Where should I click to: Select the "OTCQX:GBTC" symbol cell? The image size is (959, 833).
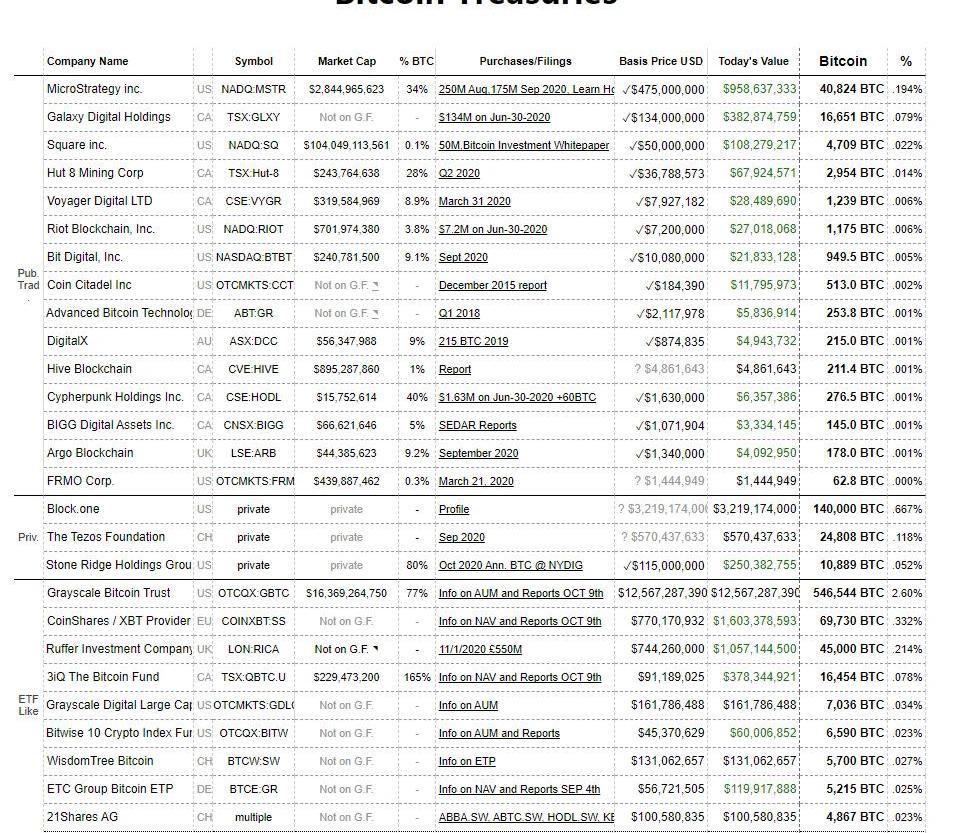pos(253,594)
